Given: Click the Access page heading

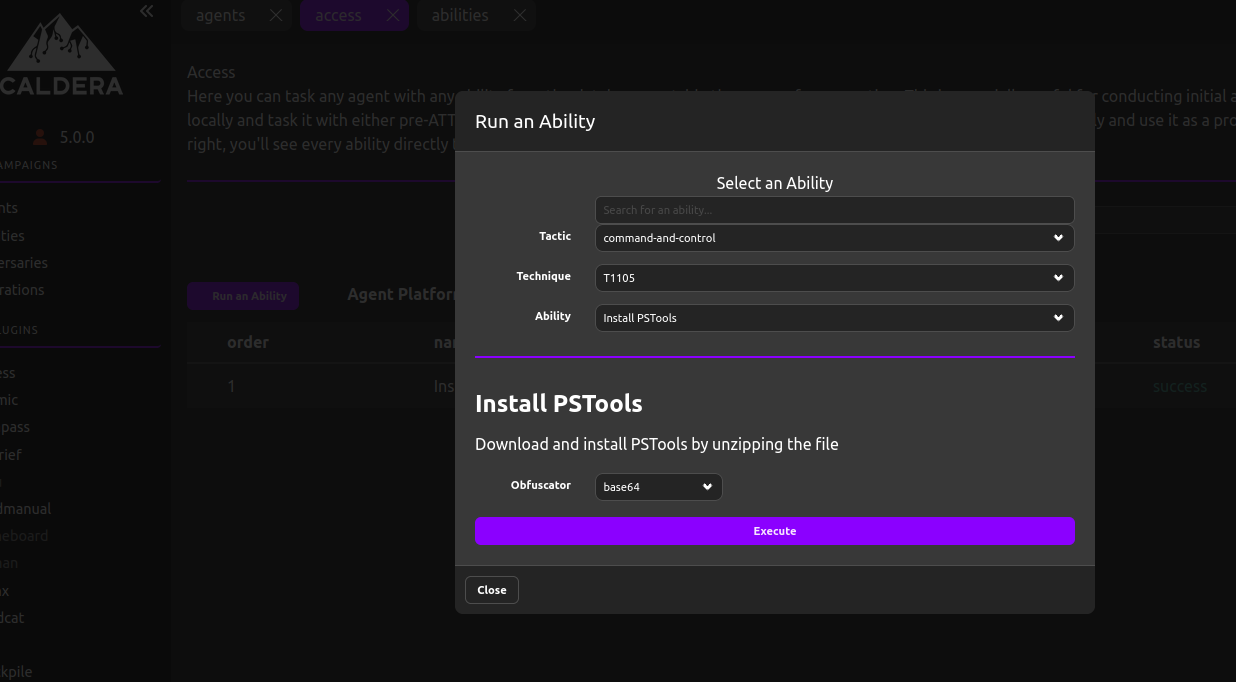Looking at the screenshot, I should click(211, 72).
